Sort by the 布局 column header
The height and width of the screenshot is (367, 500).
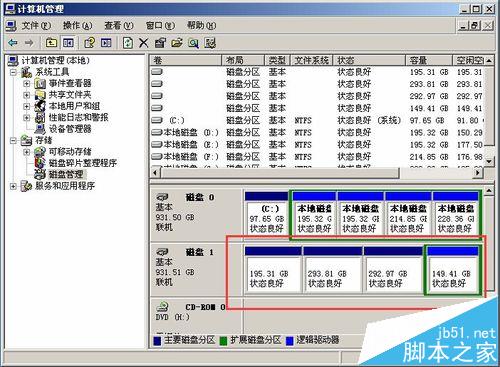(x=243, y=60)
